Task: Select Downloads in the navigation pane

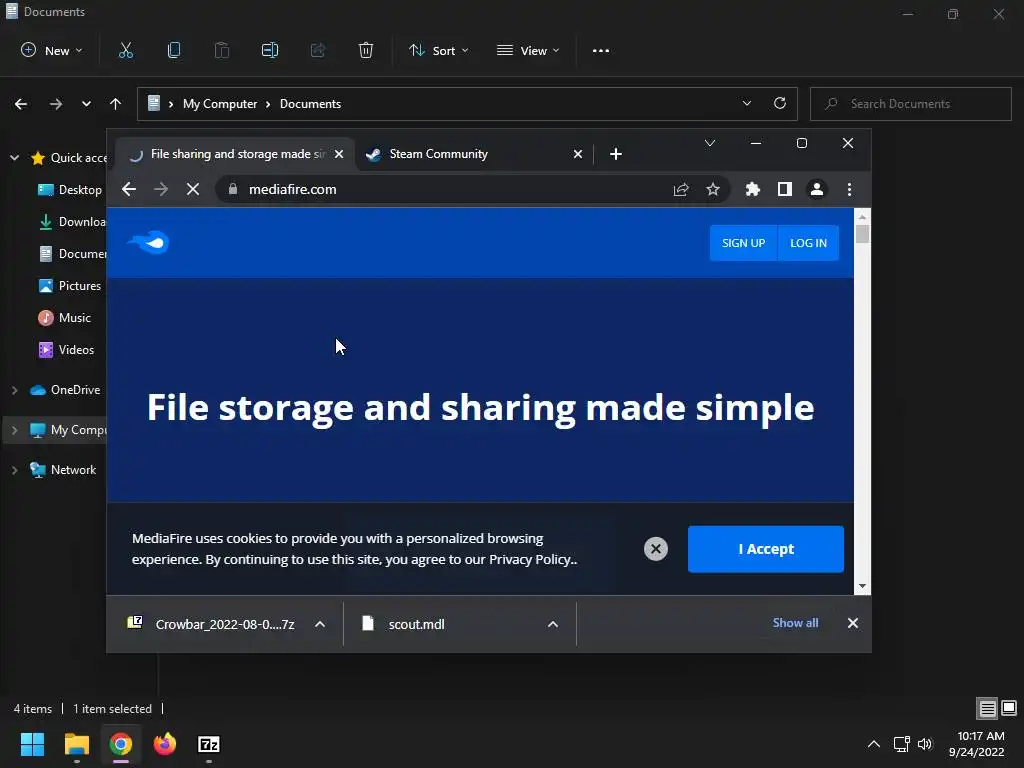Action: coord(71,222)
